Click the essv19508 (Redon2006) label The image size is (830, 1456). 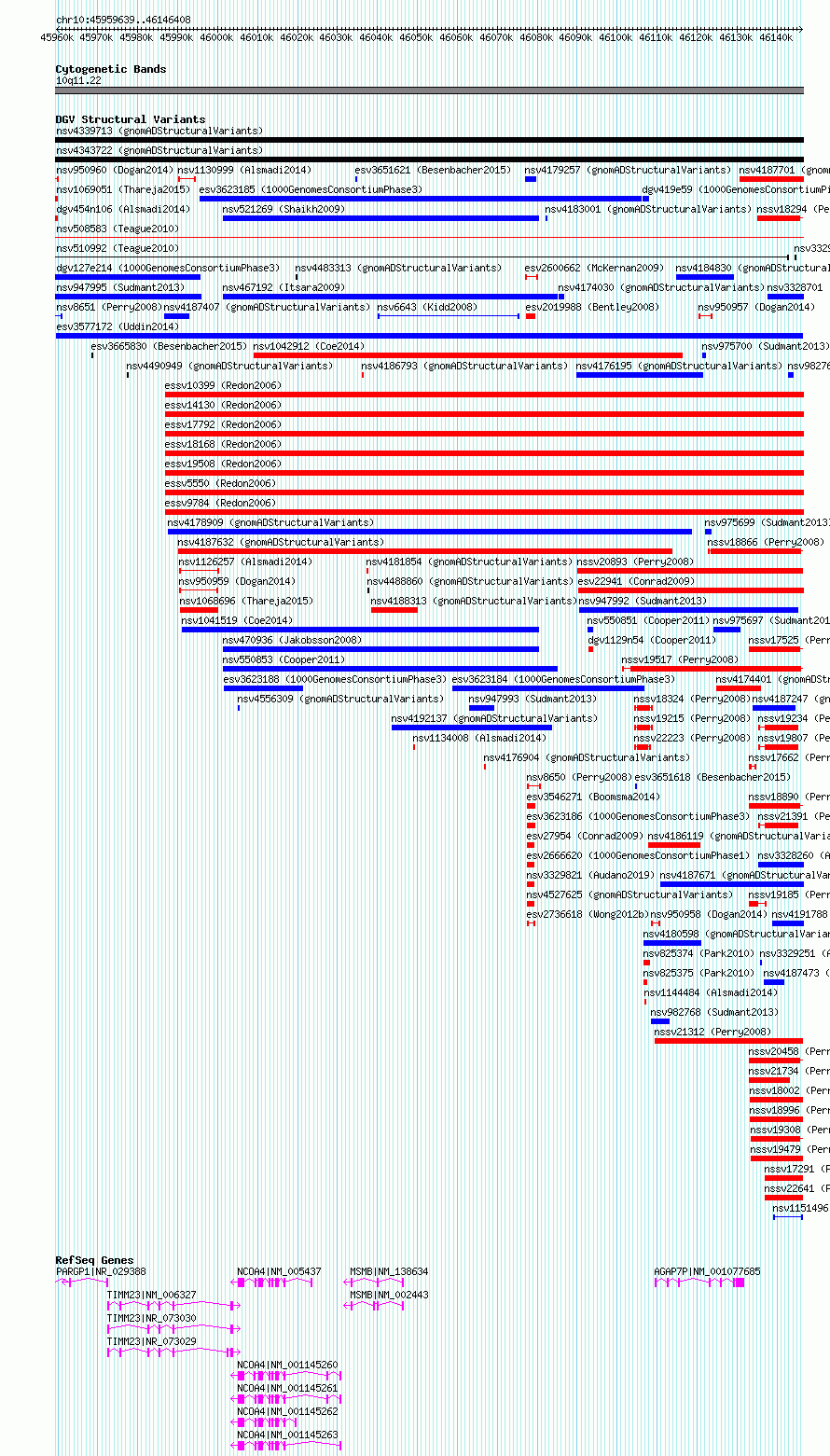point(223,464)
